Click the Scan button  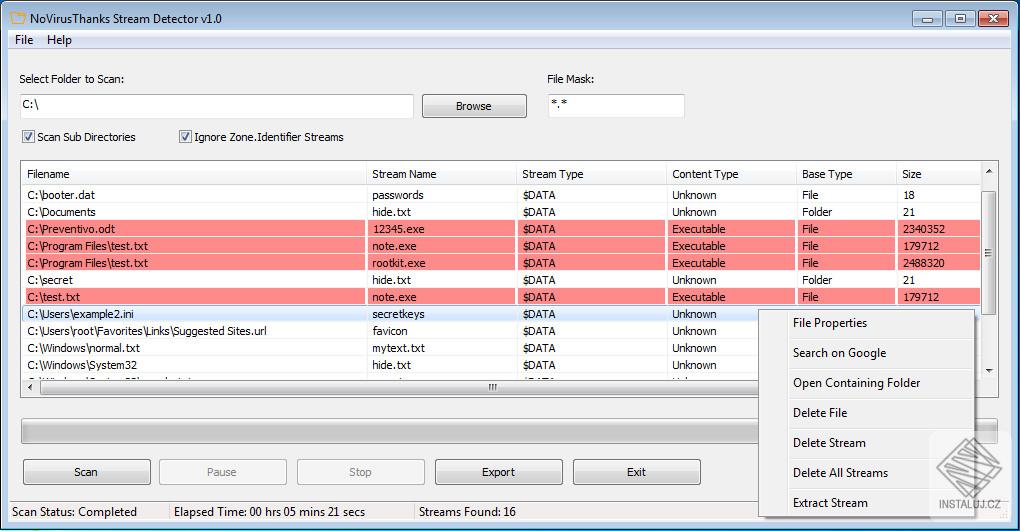[x=87, y=472]
